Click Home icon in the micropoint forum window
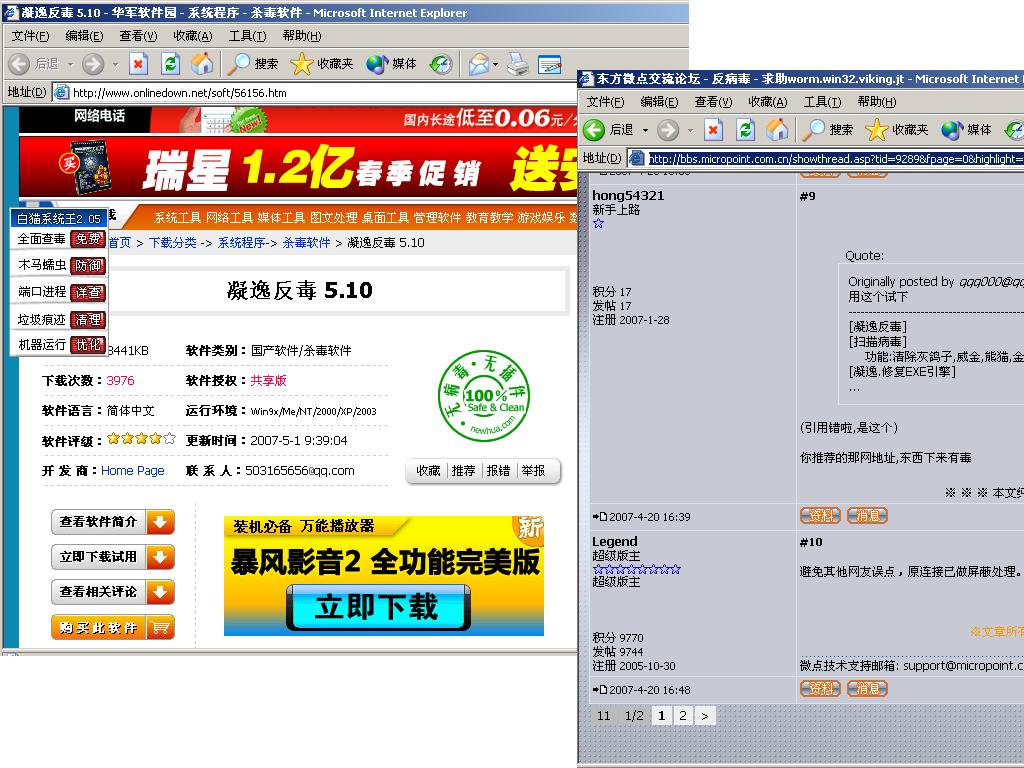 [777, 130]
